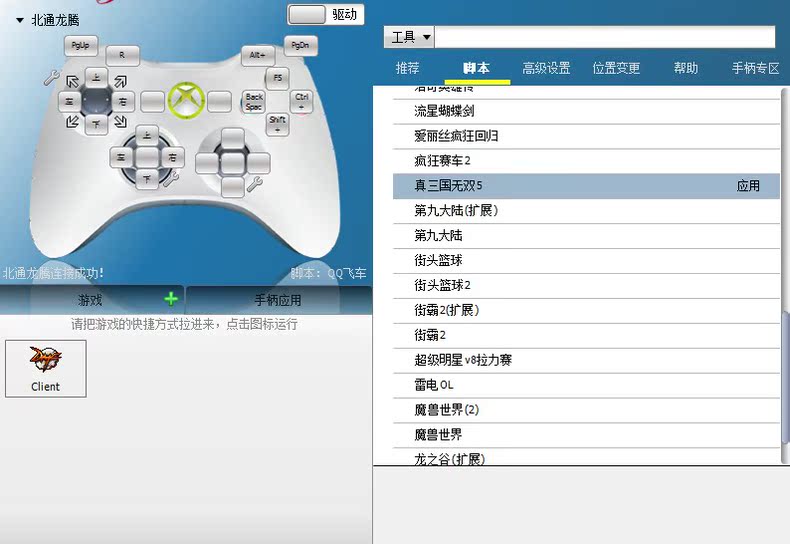
Task: Click blank button right of Xbox logo
Action: (220, 102)
